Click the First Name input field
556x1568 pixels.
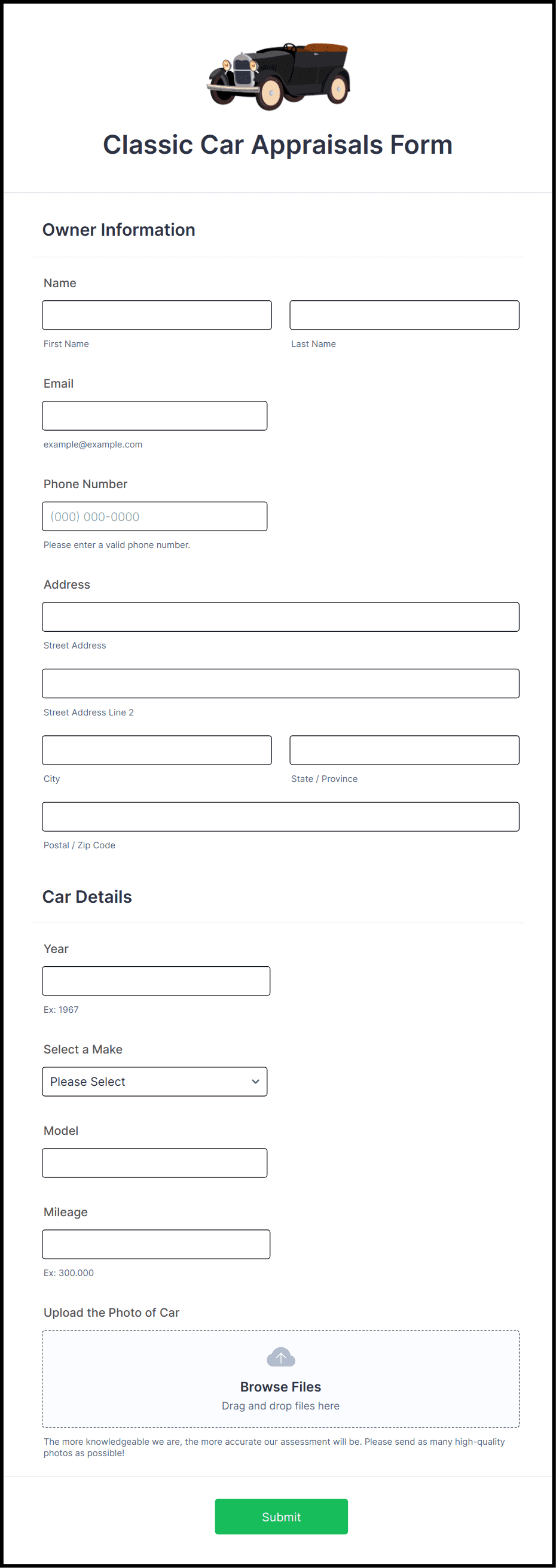tap(156, 315)
